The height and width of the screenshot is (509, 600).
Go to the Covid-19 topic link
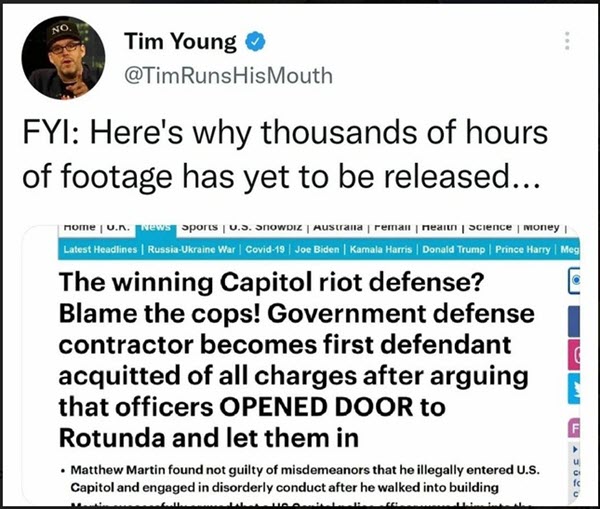[265, 250]
